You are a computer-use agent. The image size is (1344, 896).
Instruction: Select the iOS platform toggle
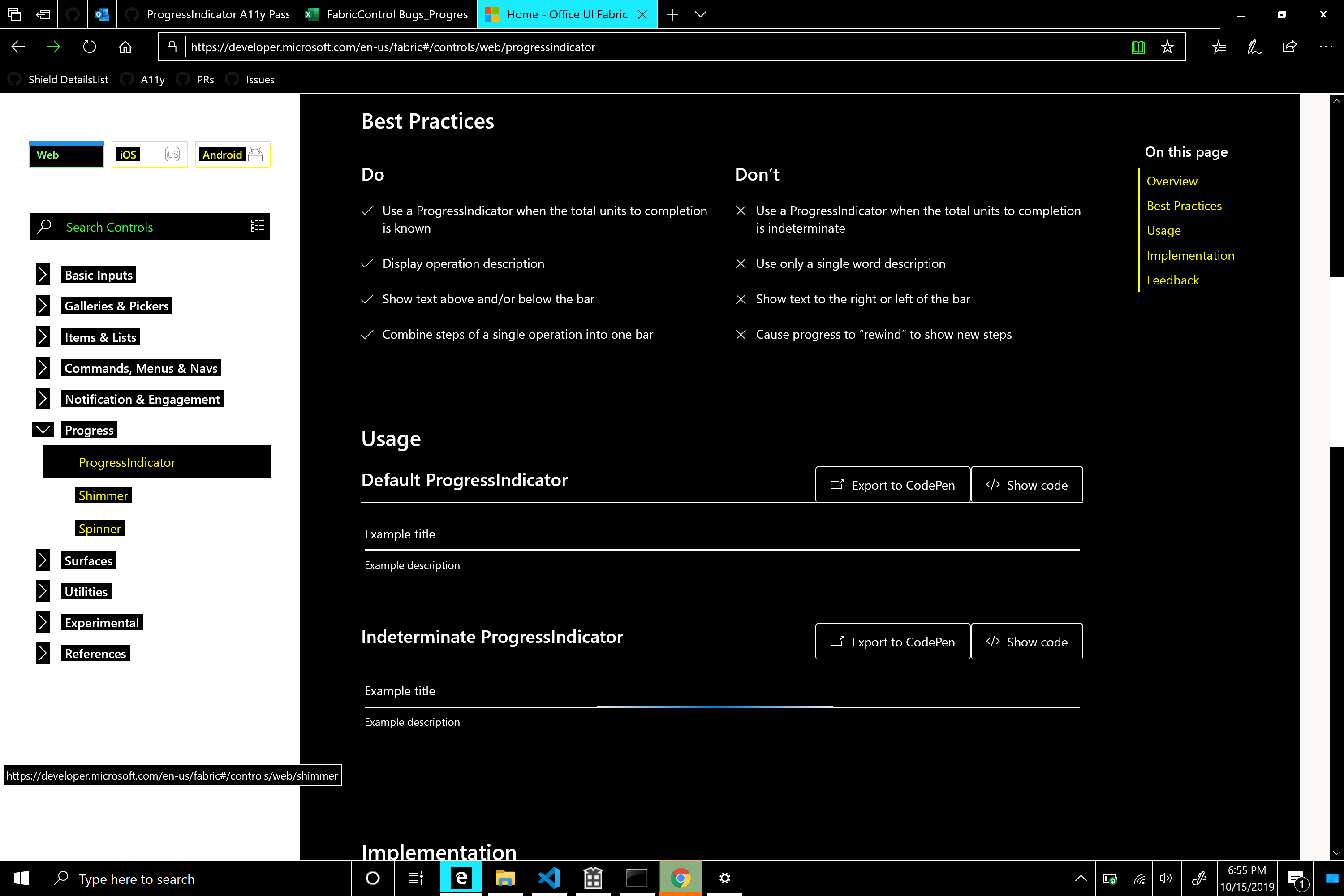(x=149, y=154)
